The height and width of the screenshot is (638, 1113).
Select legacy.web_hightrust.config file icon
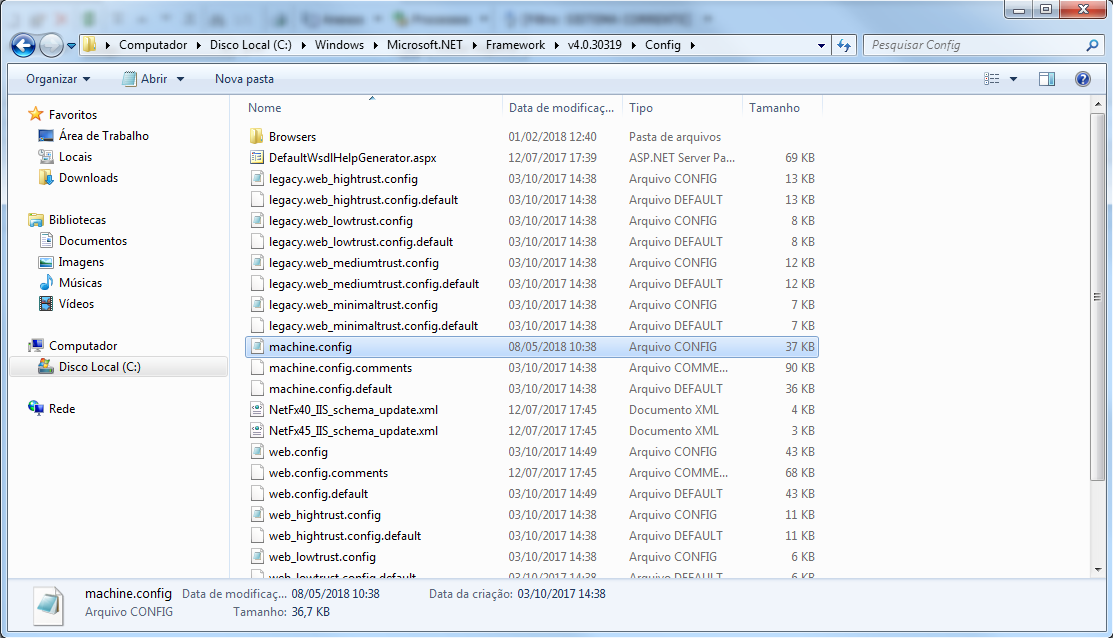tap(257, 179)
